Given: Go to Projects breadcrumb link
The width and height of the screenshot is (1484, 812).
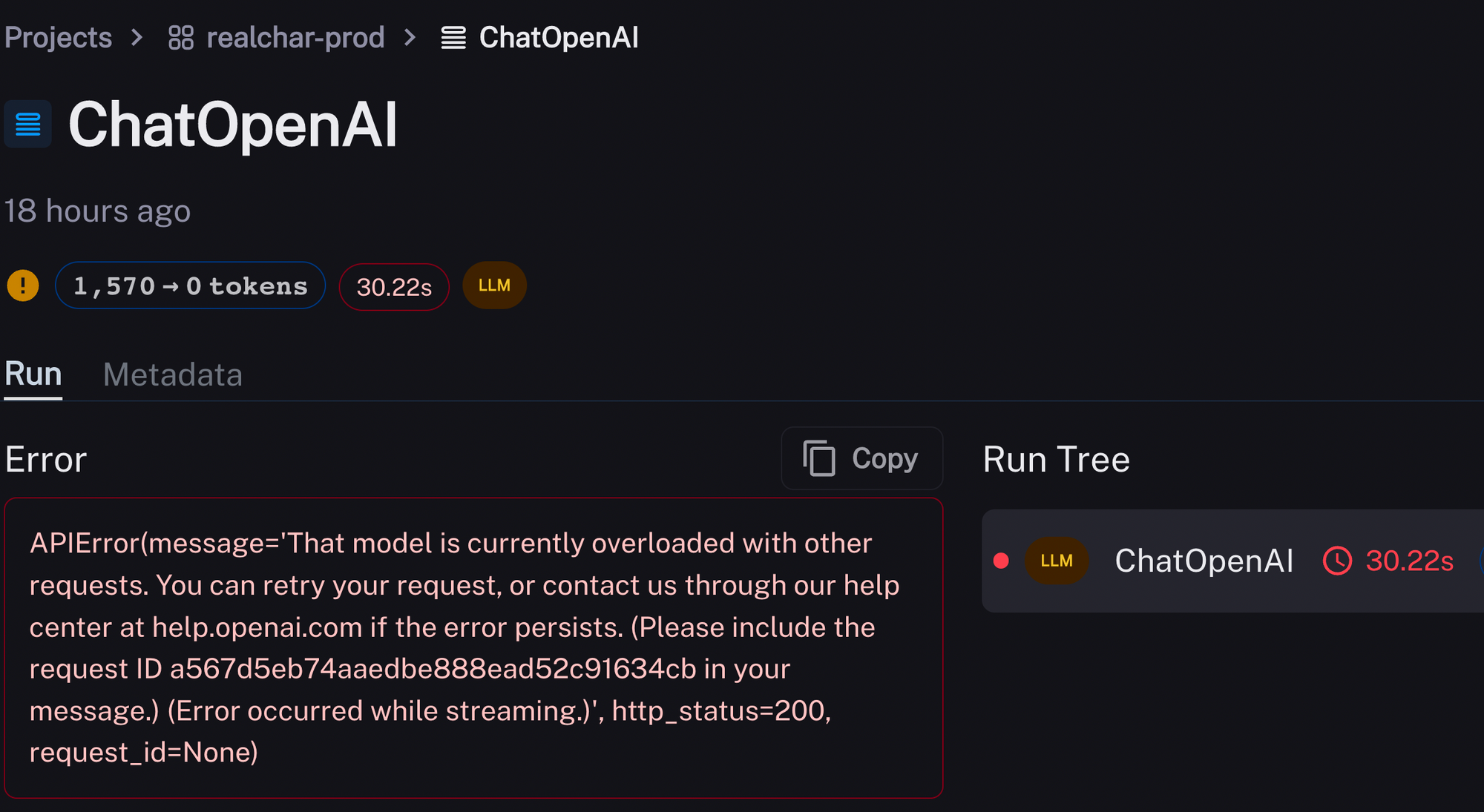Looking at the screenshot, I should pos(59,38).
